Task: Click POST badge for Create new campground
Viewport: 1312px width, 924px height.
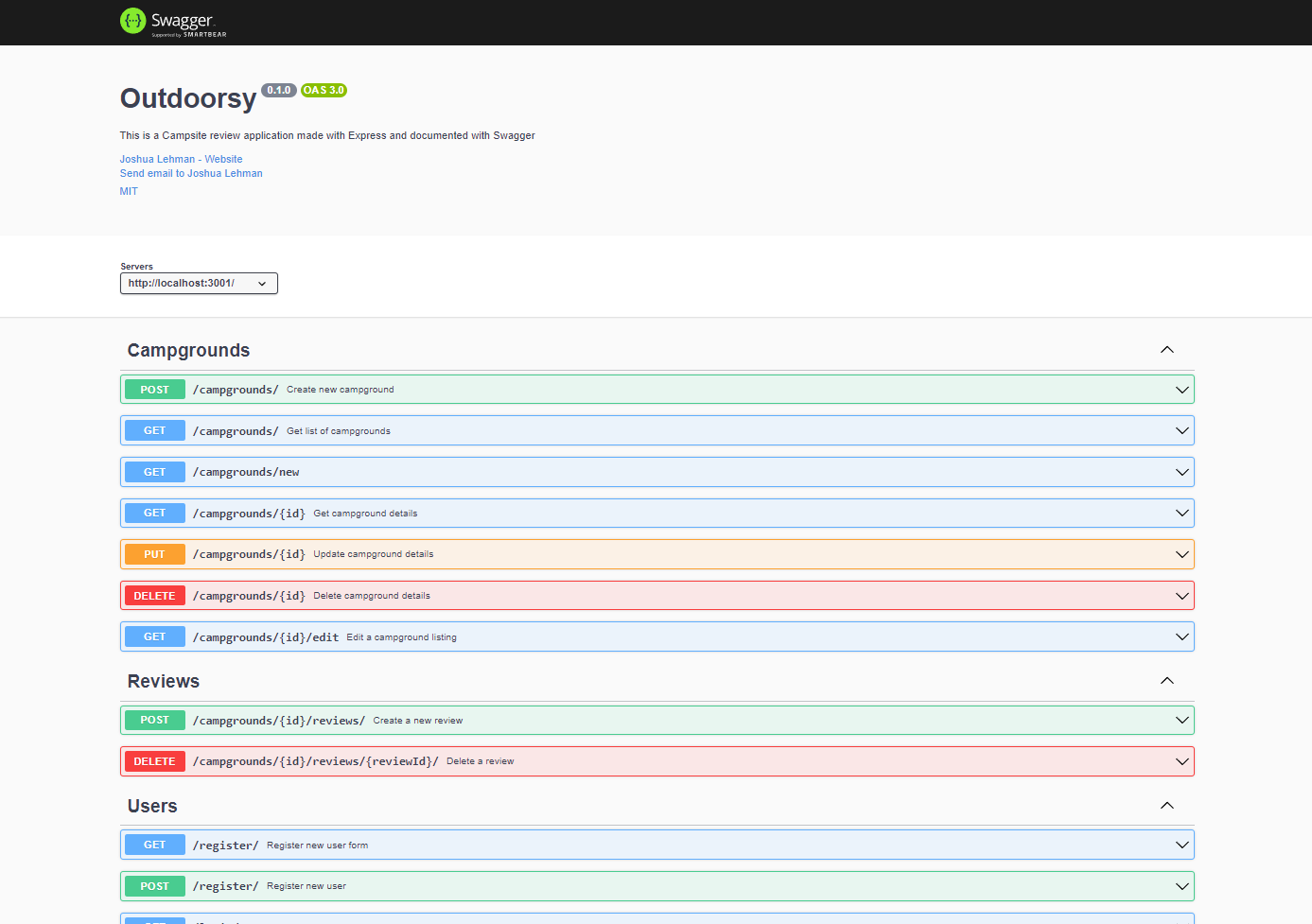Action: point(155,390)
